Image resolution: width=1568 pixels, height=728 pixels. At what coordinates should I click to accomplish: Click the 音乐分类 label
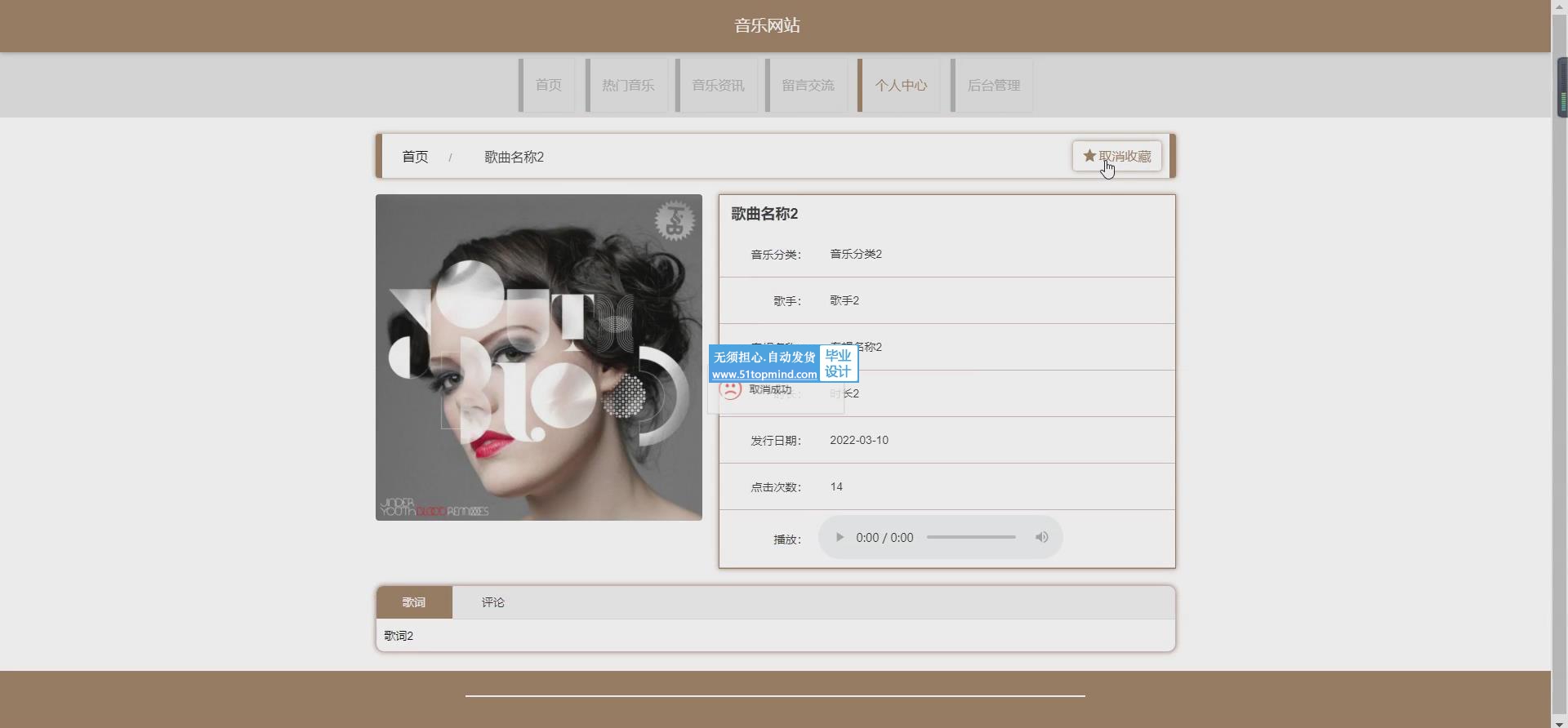[776, 255]
